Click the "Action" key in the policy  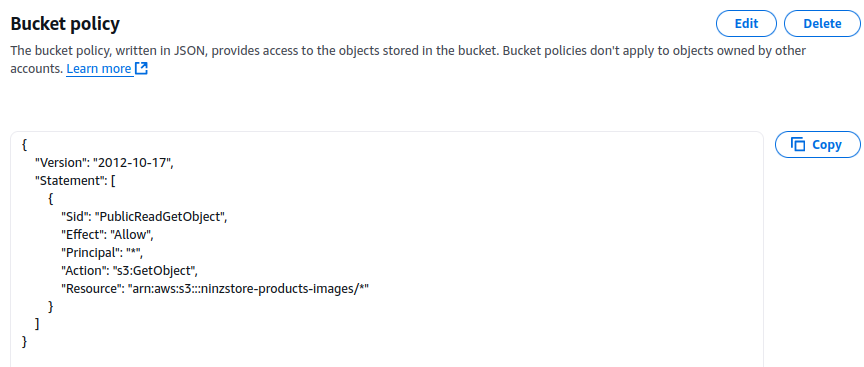[83, 271]
